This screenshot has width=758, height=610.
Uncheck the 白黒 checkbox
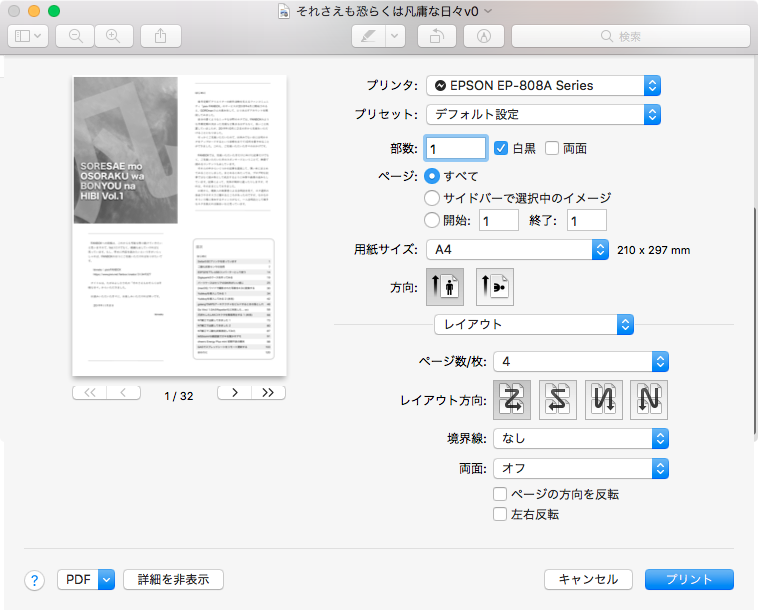tap(501, 148)
